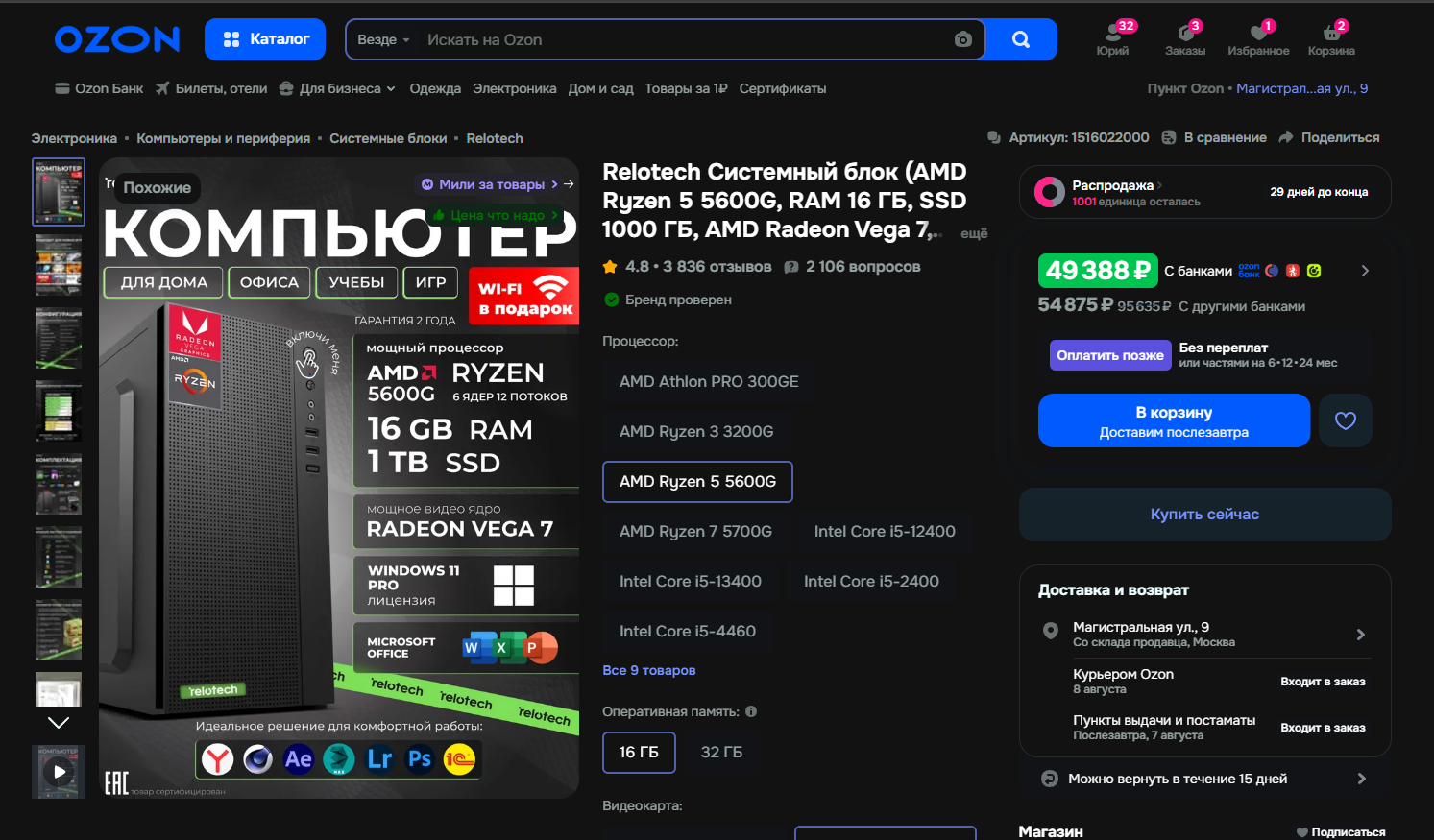
Task: Open the main product image
Action: (x=339, y=478)
